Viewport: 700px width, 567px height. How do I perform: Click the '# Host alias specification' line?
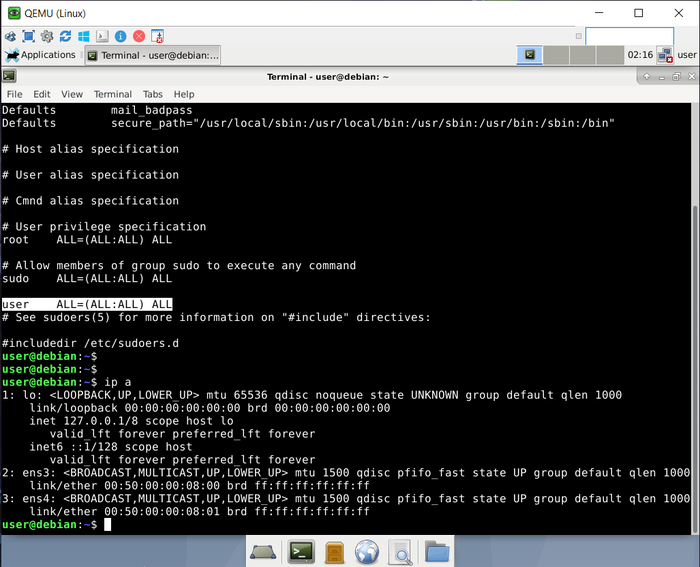point(91,149)
